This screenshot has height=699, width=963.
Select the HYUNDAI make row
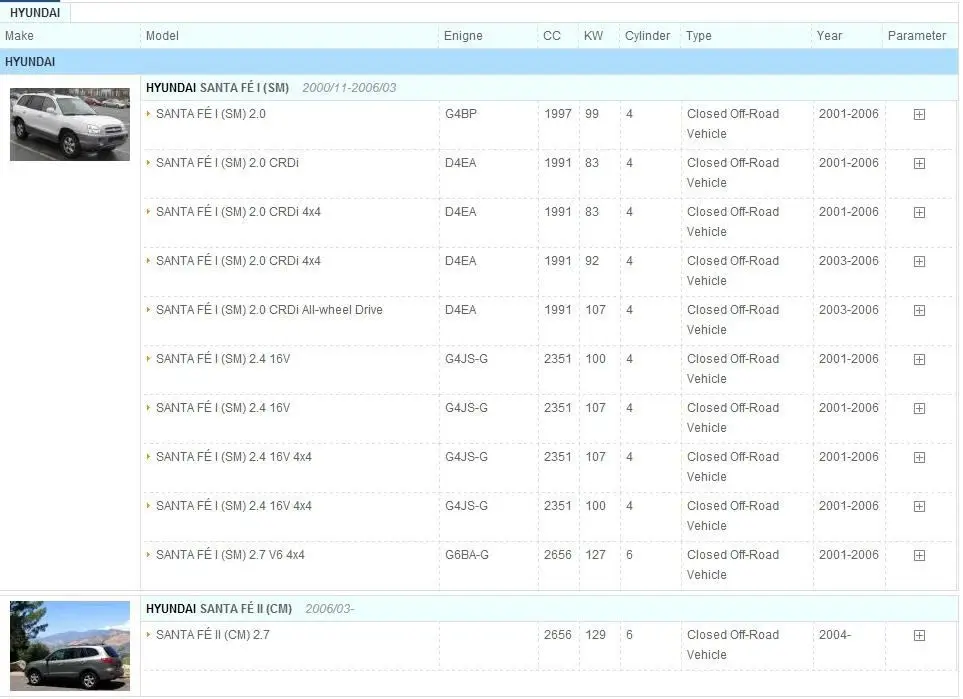tap(479, 62)
